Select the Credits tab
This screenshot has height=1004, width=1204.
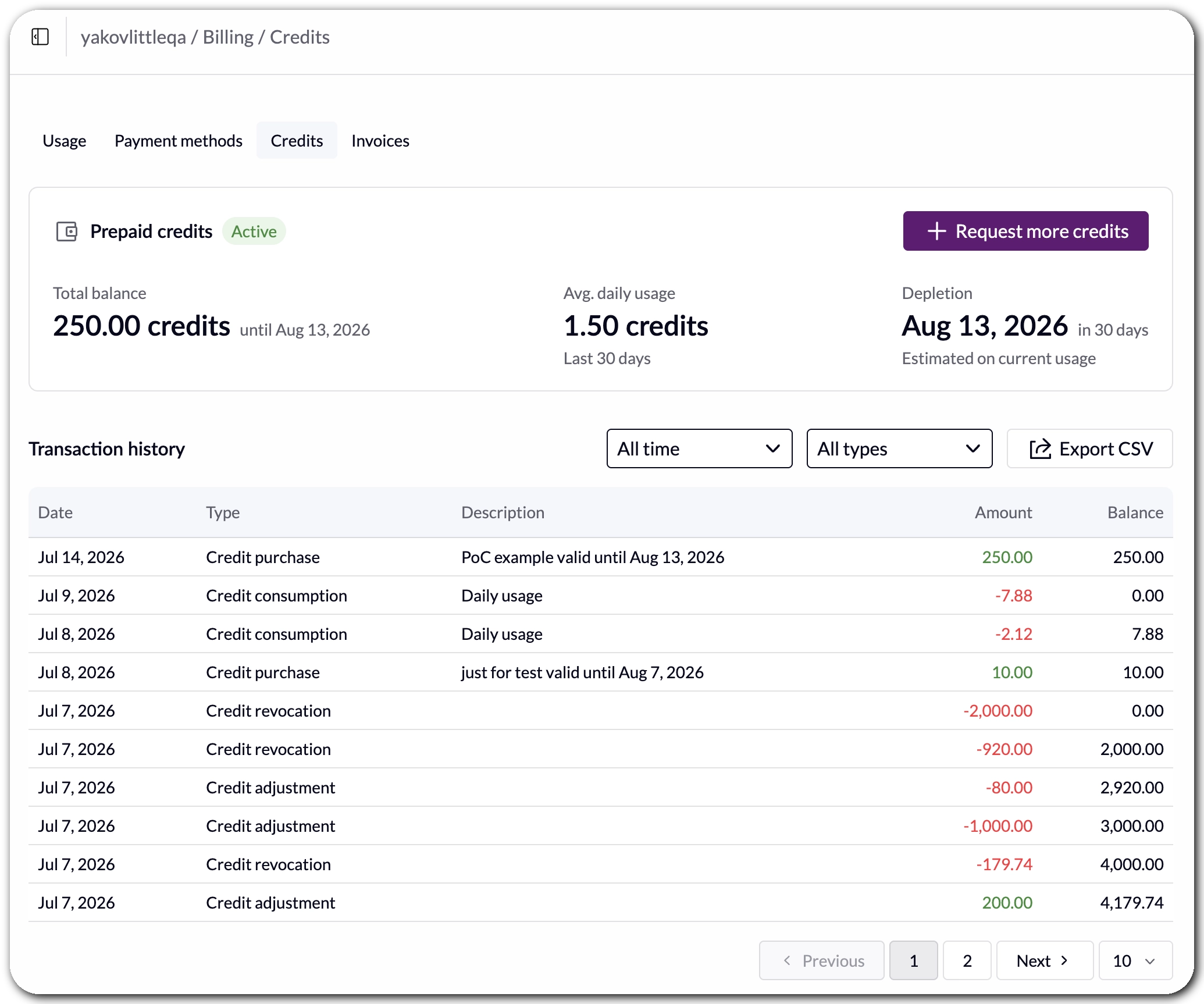point(297,141)
